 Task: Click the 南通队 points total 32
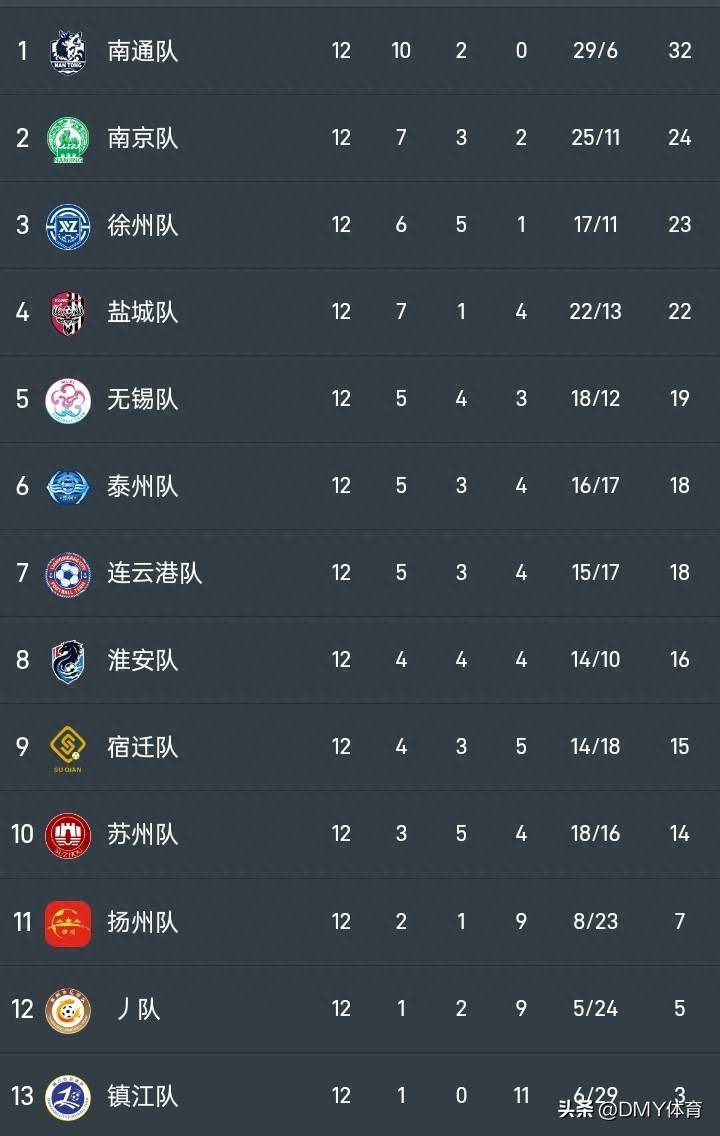click(x=680, y=51)
